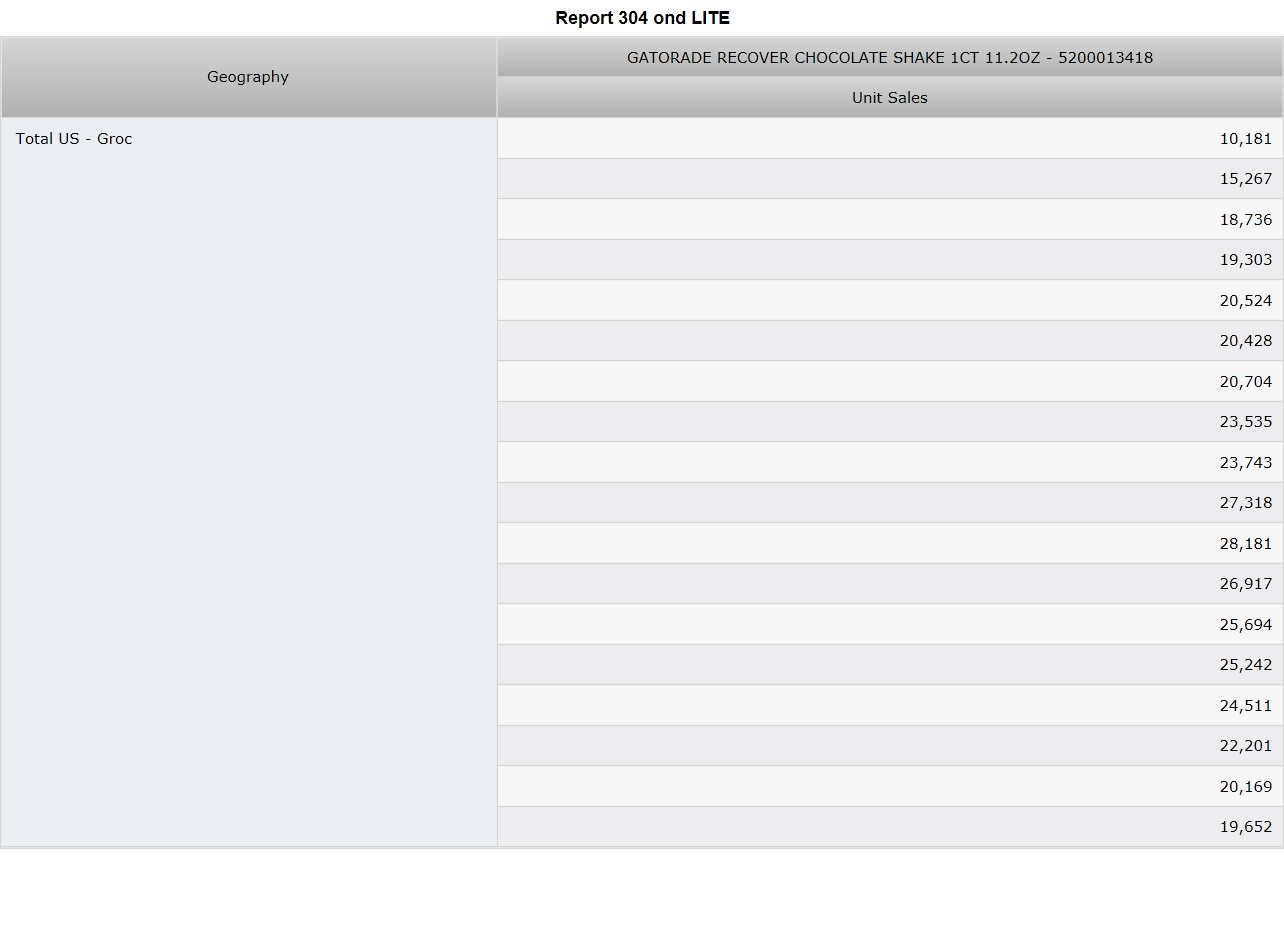Select the 26,917 table cell
Image resolution: width=1284 pixels, height=946 pixels.
coord(890,584)
